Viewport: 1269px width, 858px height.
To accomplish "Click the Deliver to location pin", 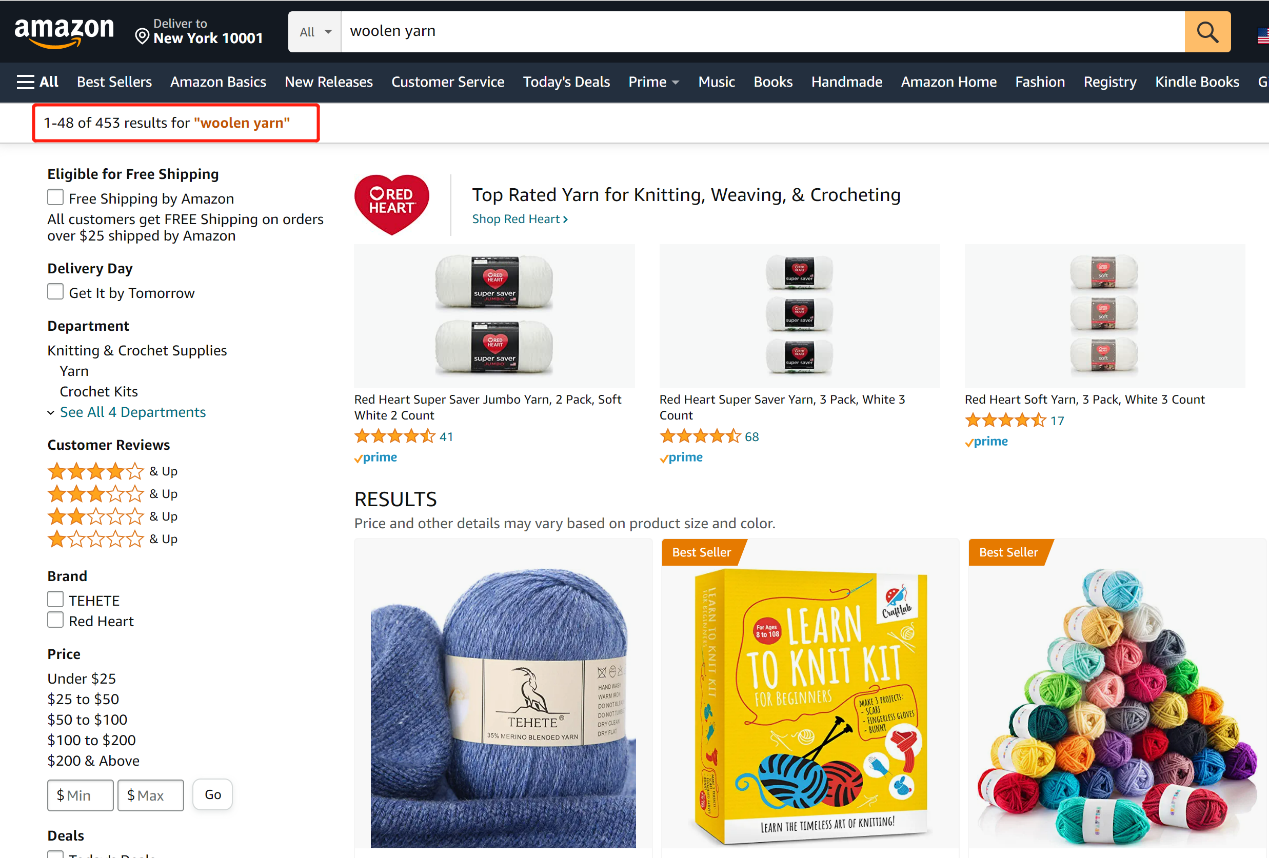I will (x=142, y=37).
